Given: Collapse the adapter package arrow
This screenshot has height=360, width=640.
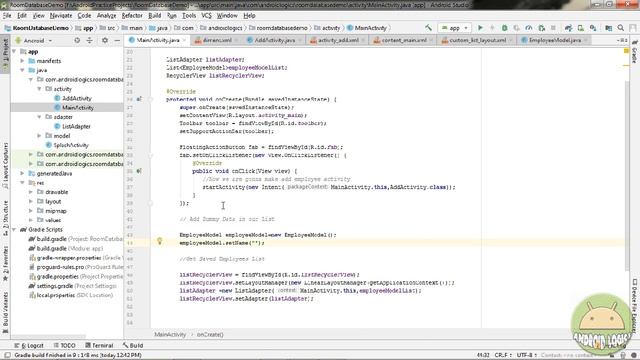Looking at the screenshot, I should coord(40,117).
